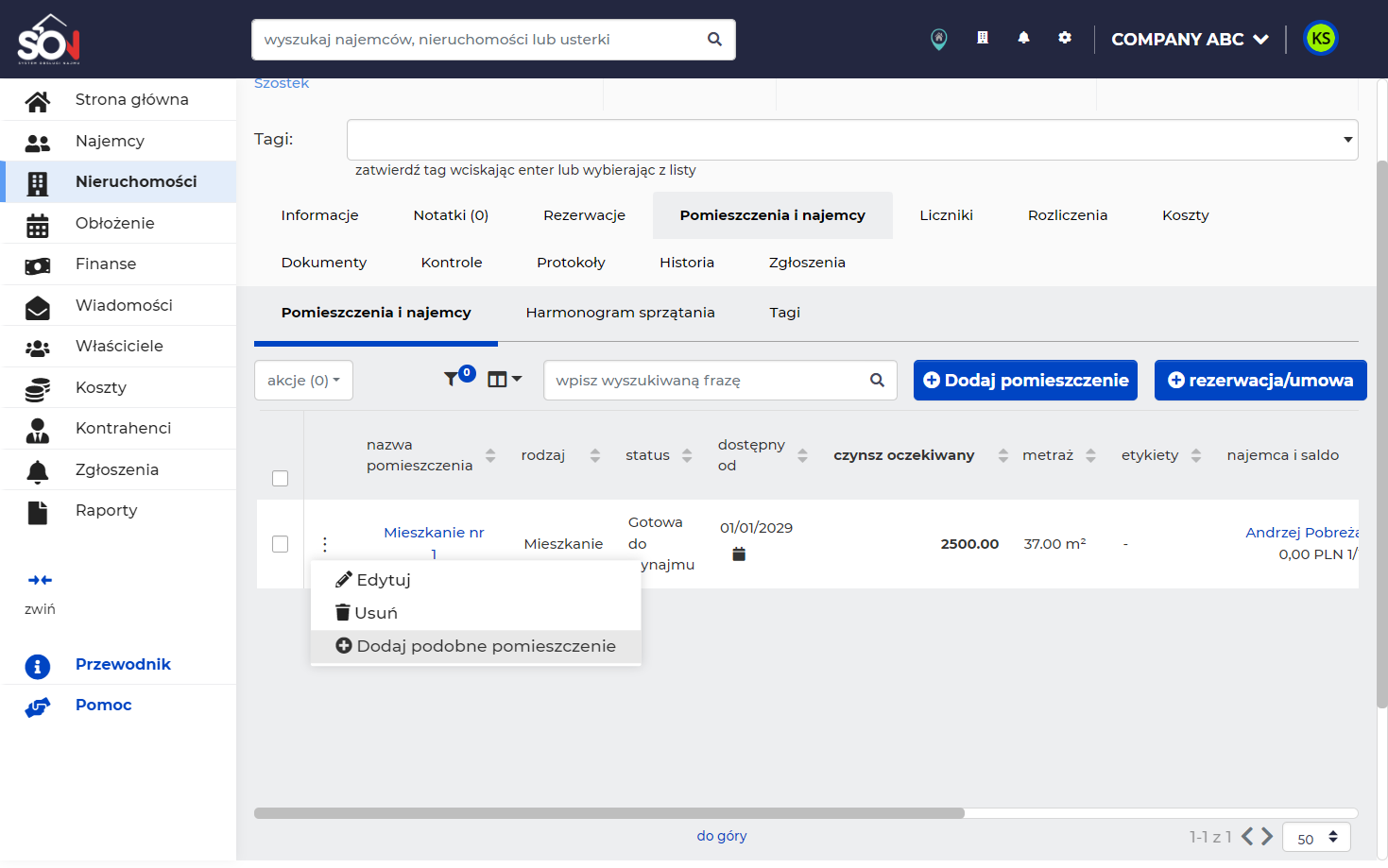Click the horizontal table scrollbar

click(x=609, y=813)
